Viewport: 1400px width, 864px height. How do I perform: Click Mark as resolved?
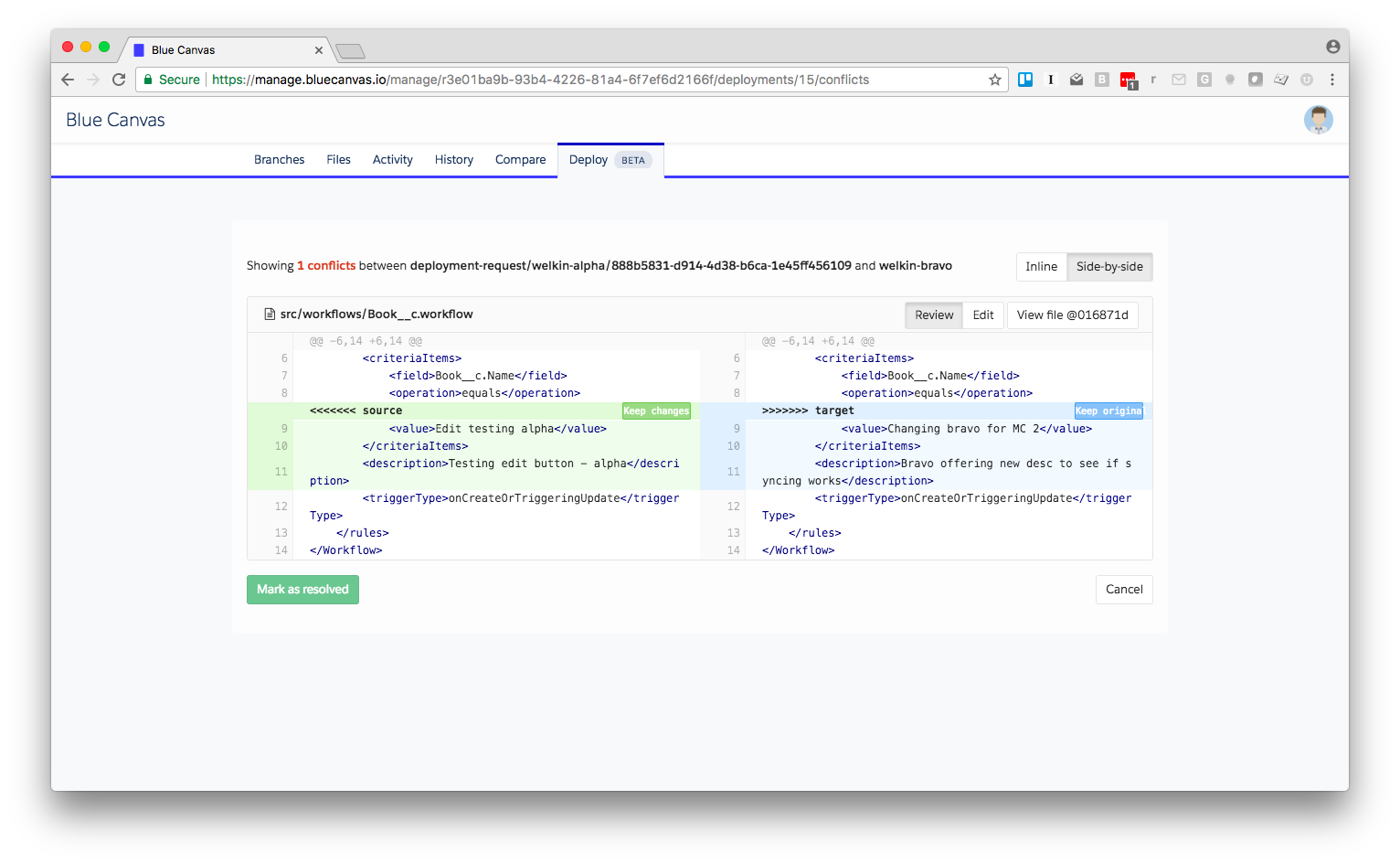click(302, 589)
